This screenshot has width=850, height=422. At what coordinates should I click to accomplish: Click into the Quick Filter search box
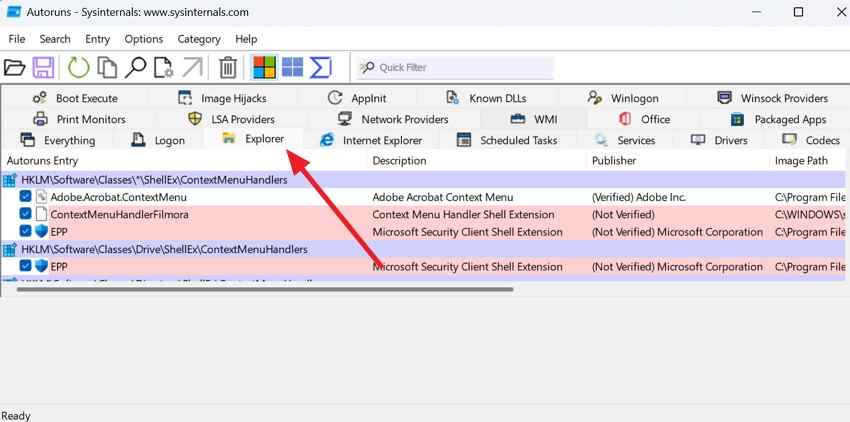455,67
